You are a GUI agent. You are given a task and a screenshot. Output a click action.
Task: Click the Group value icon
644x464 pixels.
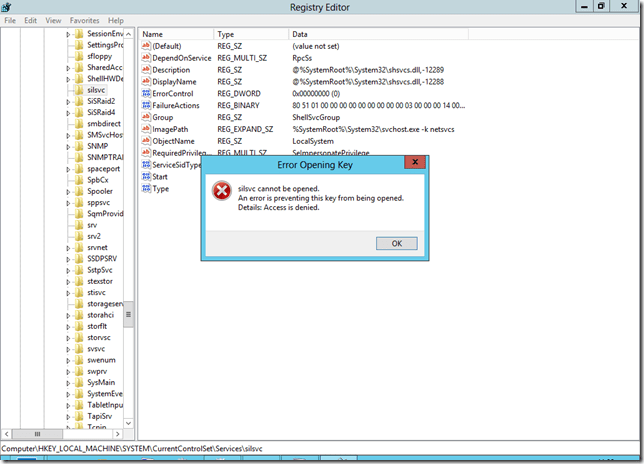[146, 117]
